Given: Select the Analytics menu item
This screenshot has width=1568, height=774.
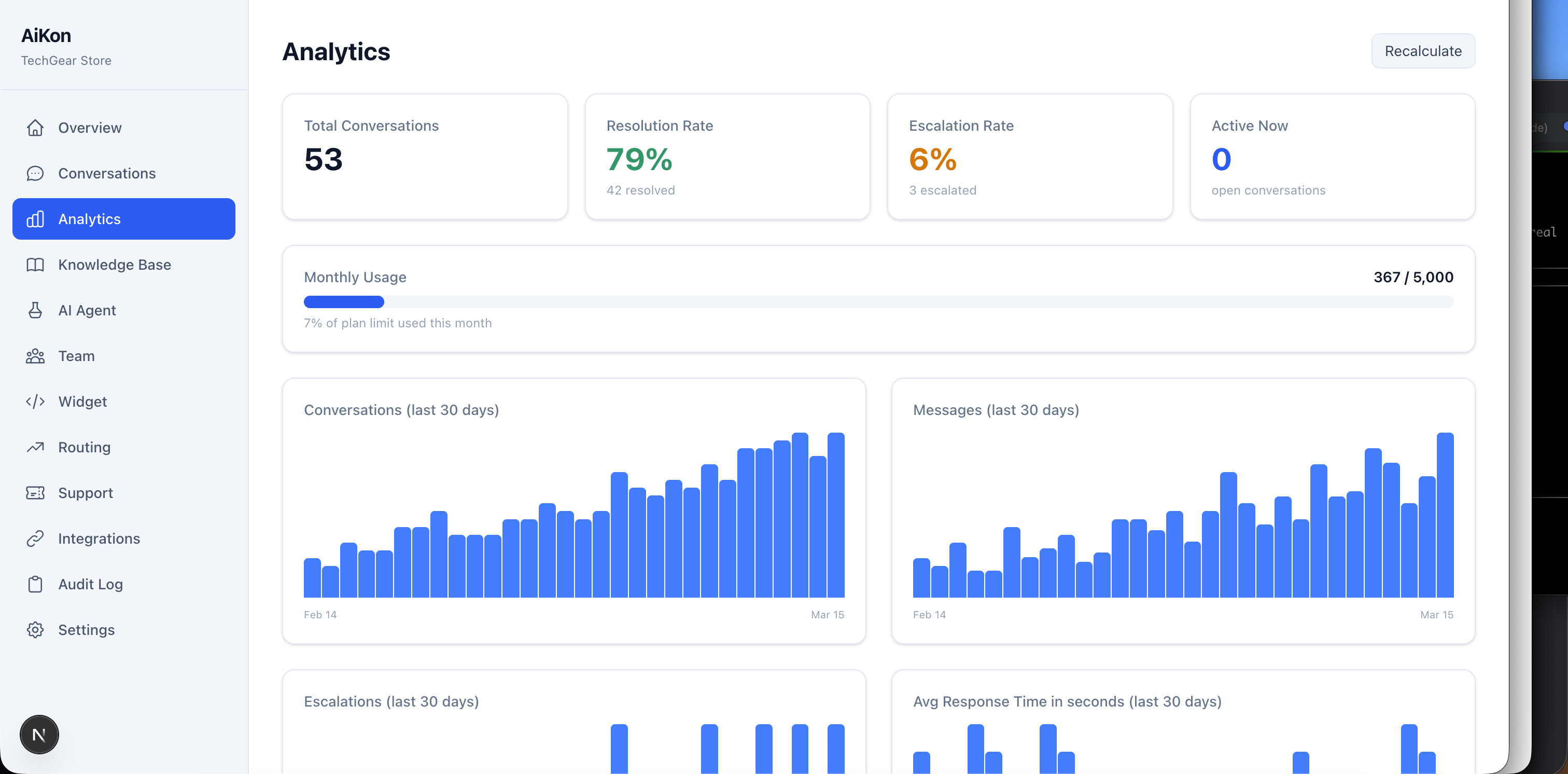Looking at the screenshot, I should coord(123,218).
